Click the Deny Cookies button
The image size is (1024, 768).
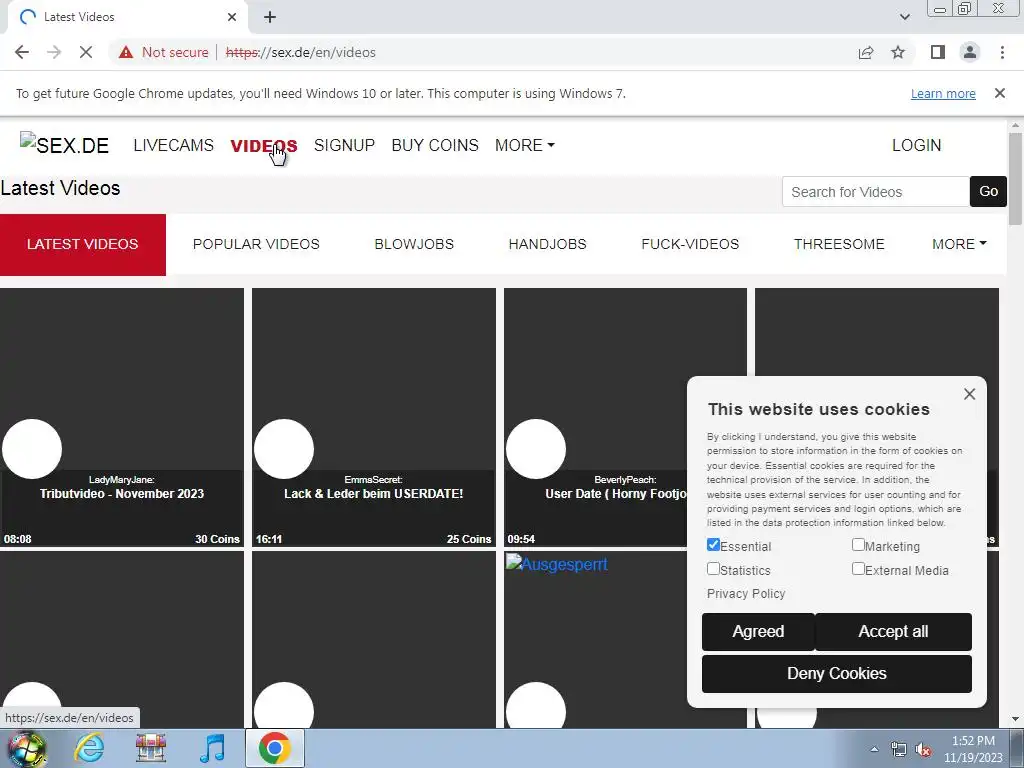[837, 673]
